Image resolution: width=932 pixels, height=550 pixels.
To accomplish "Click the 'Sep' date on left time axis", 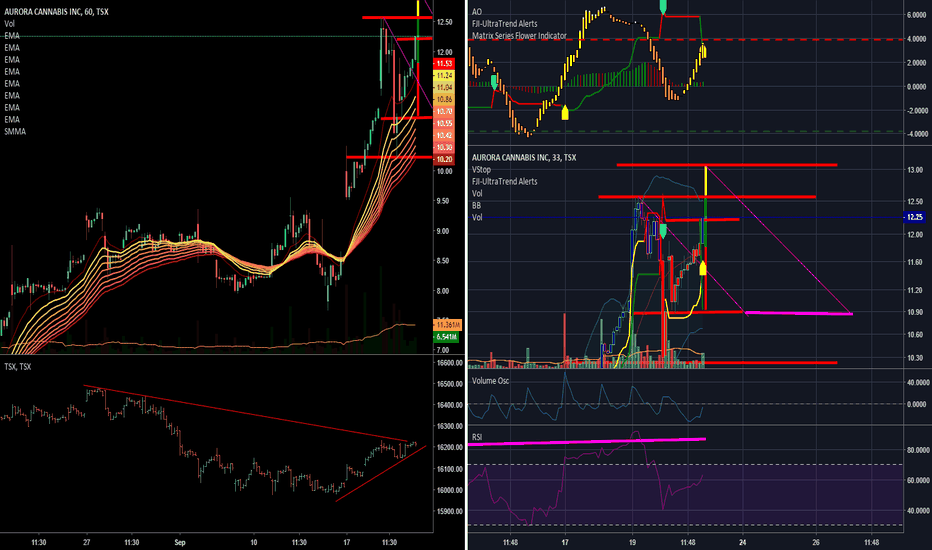I will pos(180,542).
